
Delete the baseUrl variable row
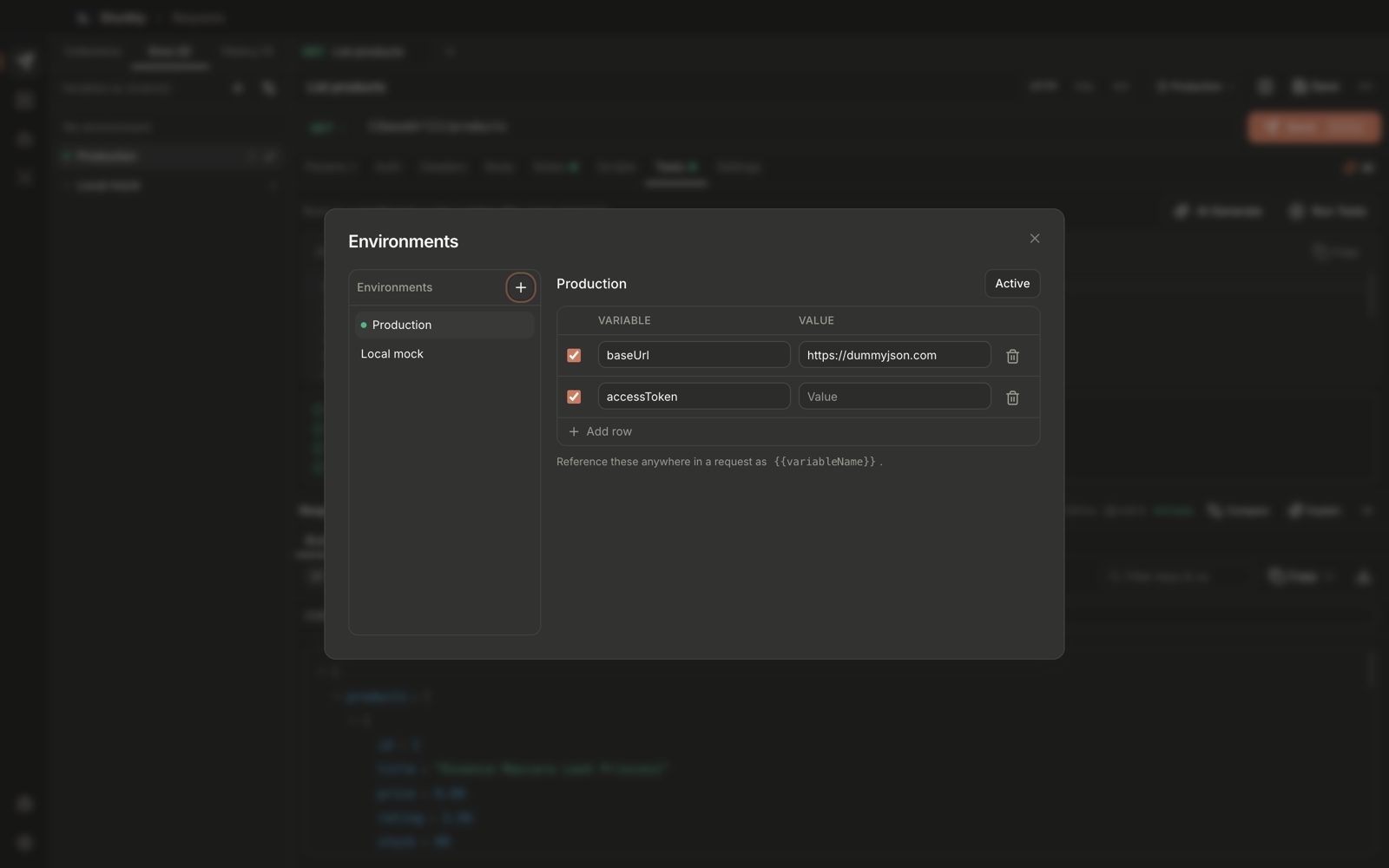tap(1012, 356)
